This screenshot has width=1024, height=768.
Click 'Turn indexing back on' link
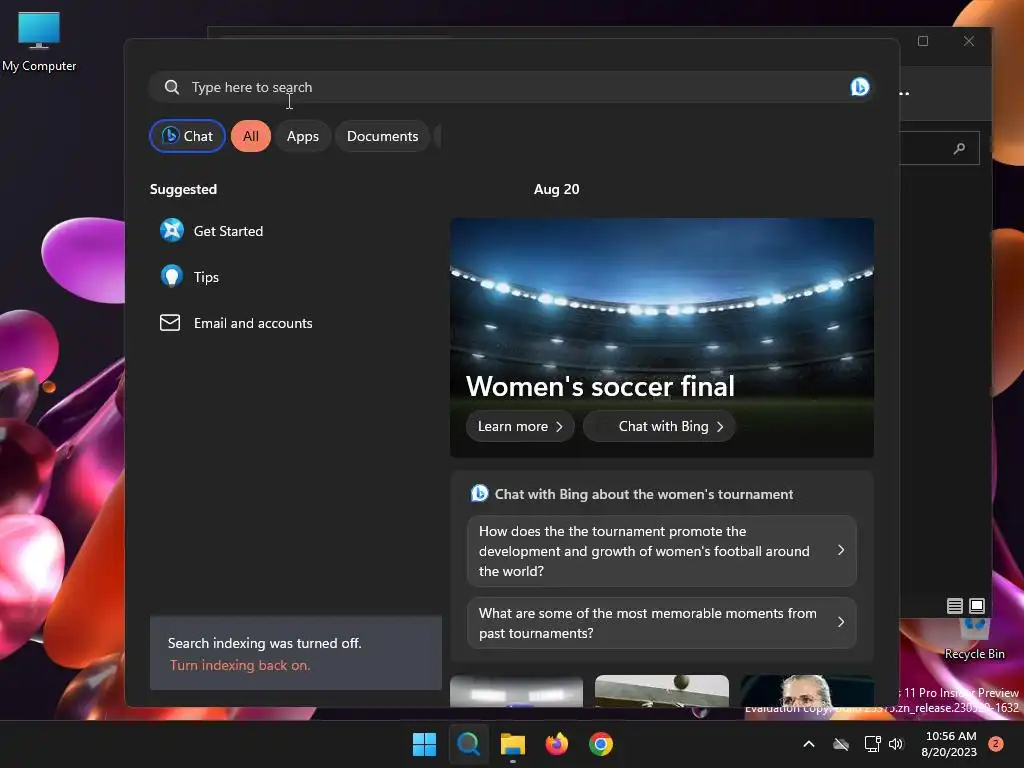[240, 665]
